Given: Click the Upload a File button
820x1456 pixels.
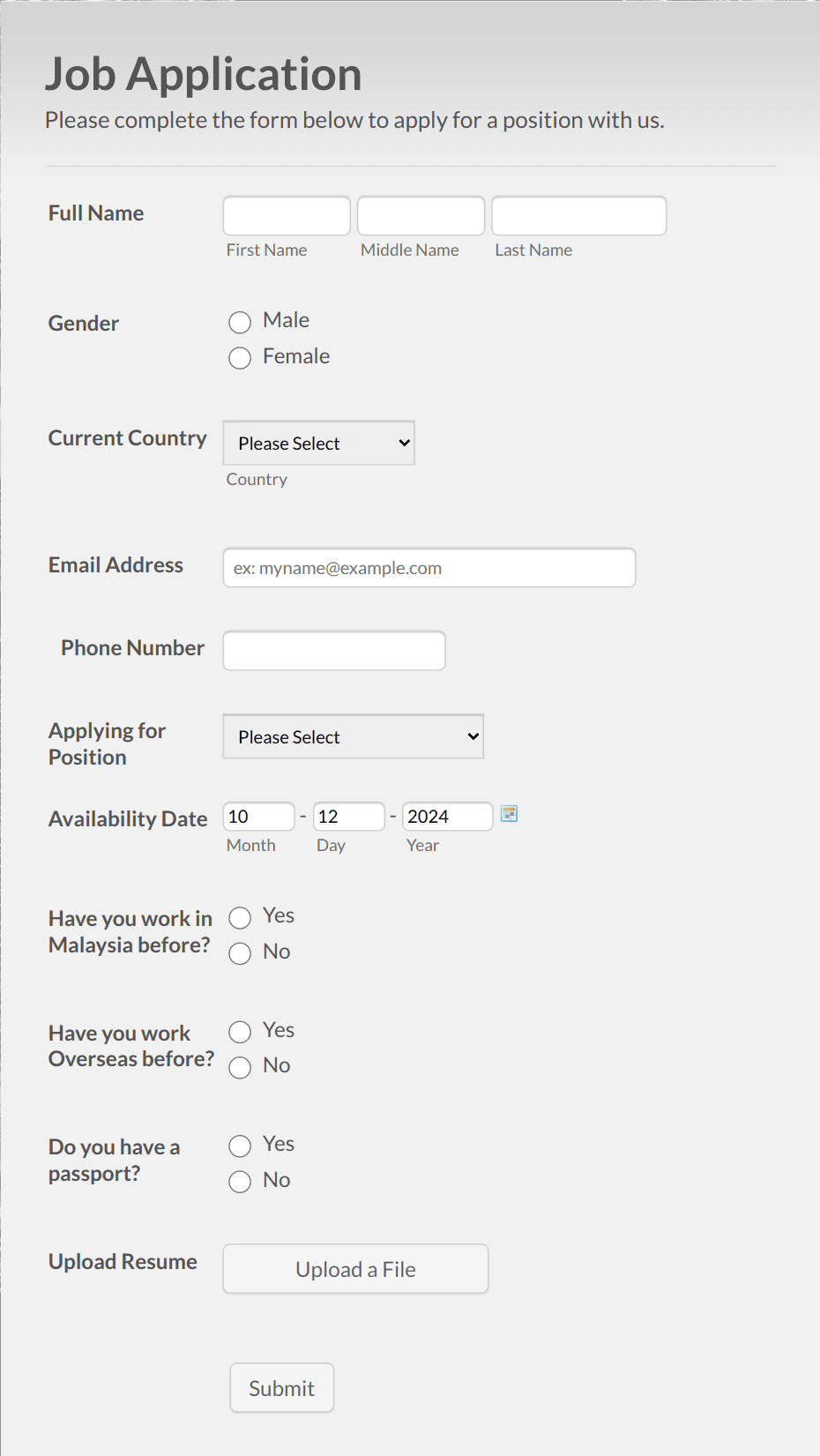Looking at the screenshot, I should click(355, 1269).
